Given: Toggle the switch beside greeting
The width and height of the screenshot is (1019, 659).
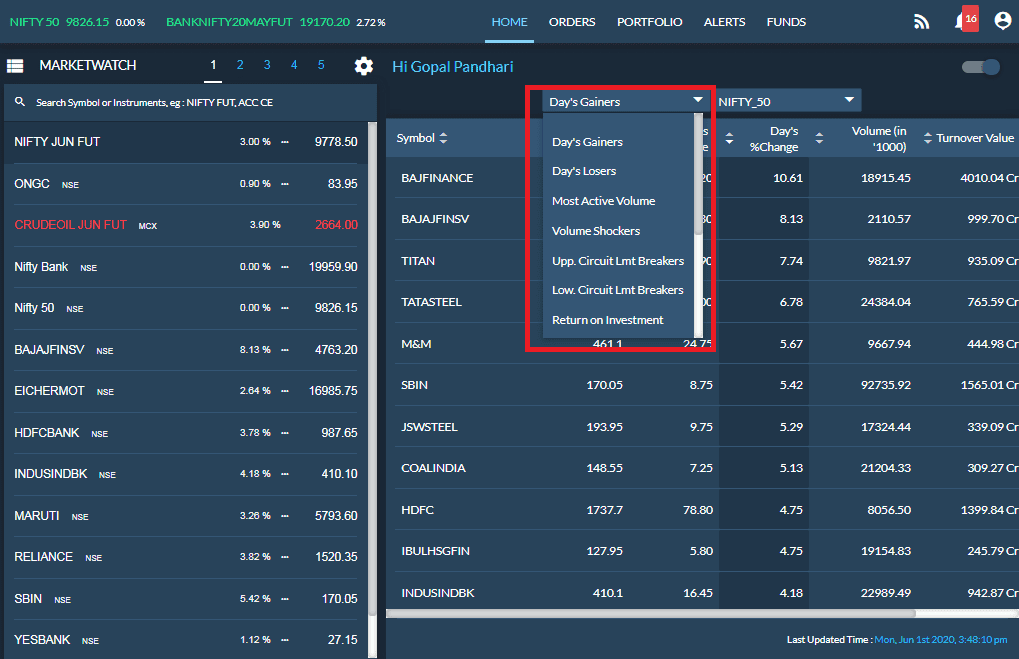Looking at the screenshot, I should click(981, 67).
